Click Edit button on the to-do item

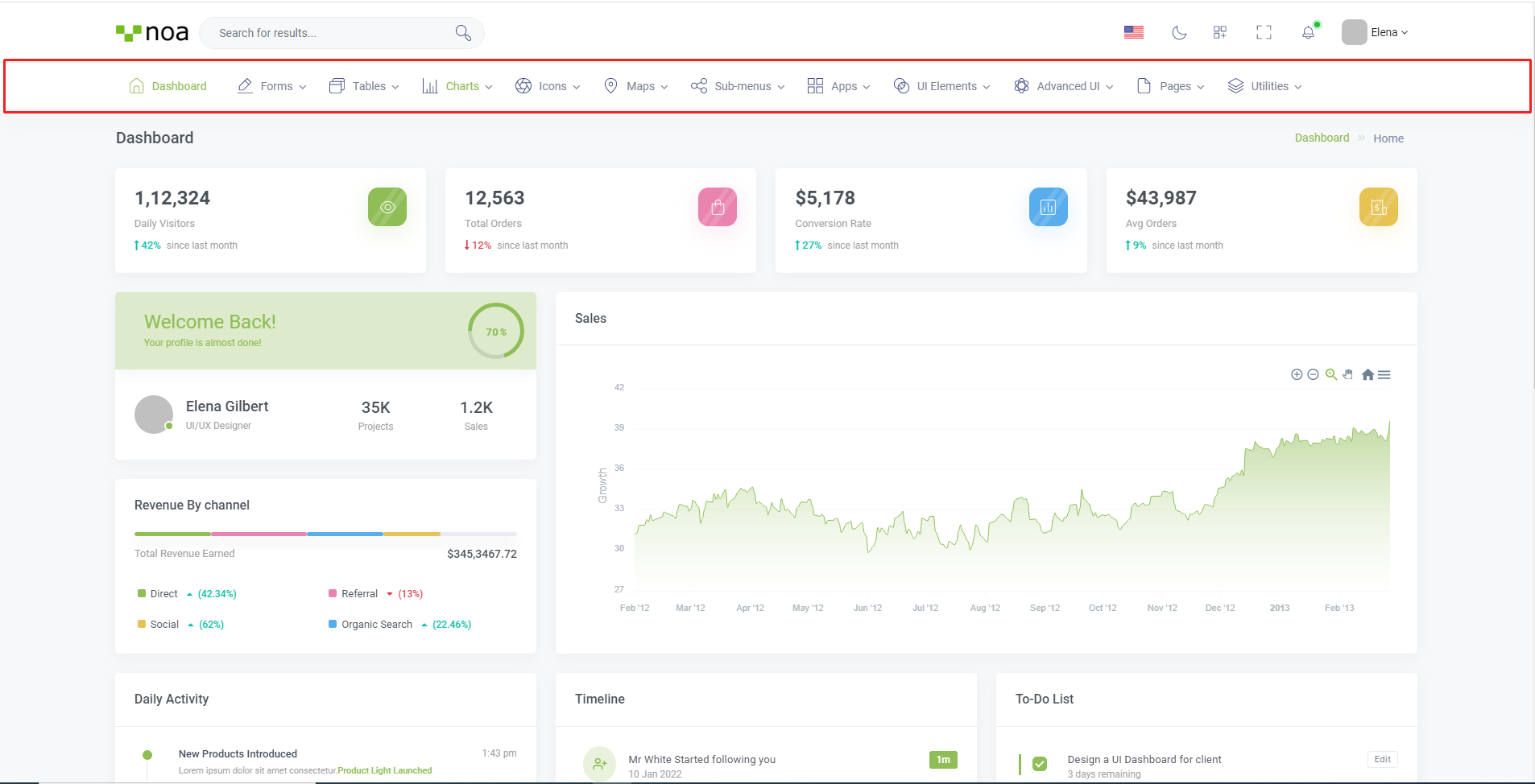pyautogui.click(x=1382, y=759)
